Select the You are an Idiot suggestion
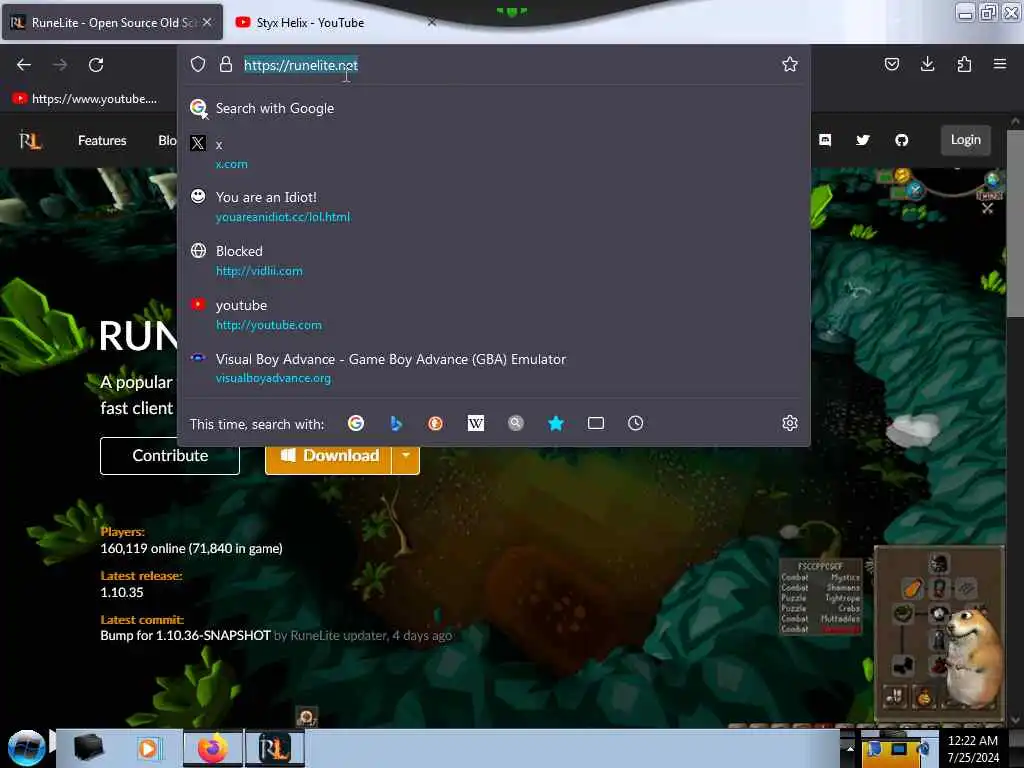 click(493, 206)
